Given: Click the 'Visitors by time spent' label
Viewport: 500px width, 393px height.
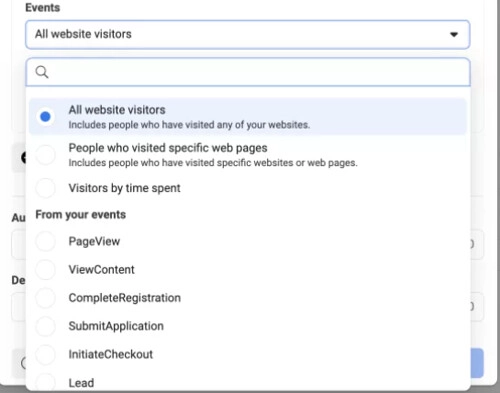Looking at the screenshot, I should tap(124, 188).
